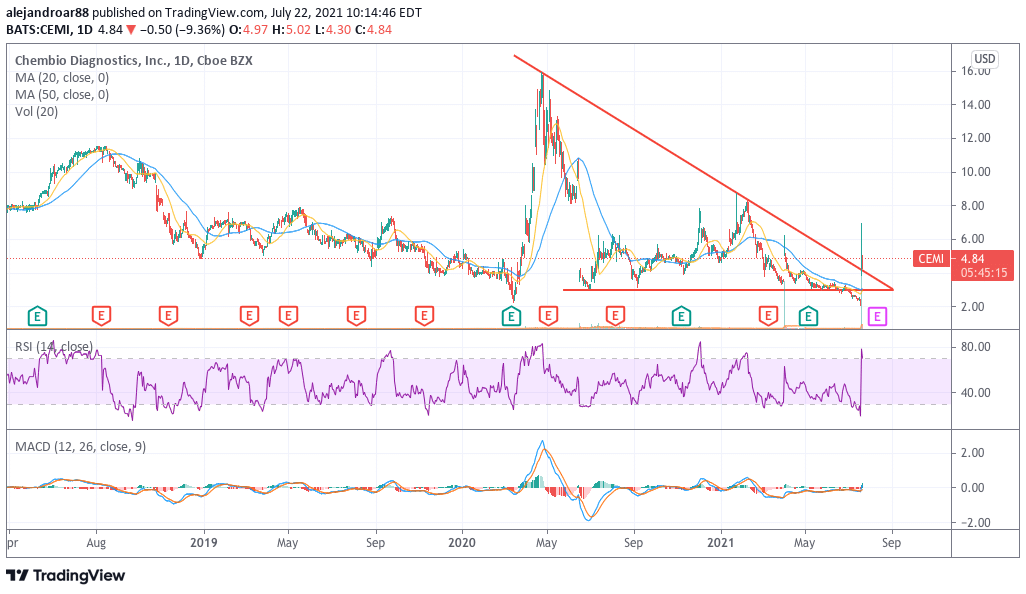1026x594 pixels.
Task: Click the MA (50, close, 0) legend
Action: point(62,95)
